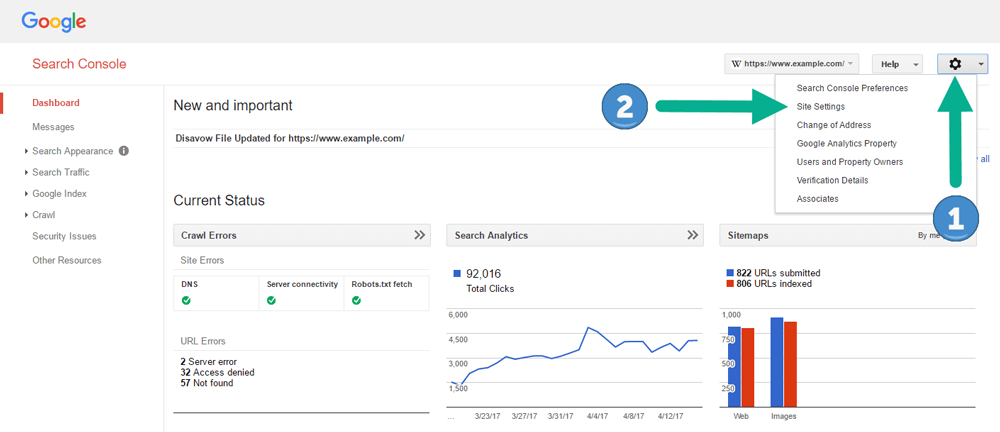The image size is (1000, 432).
Task: Open the gear settings menu
Action: click(962, 64)
